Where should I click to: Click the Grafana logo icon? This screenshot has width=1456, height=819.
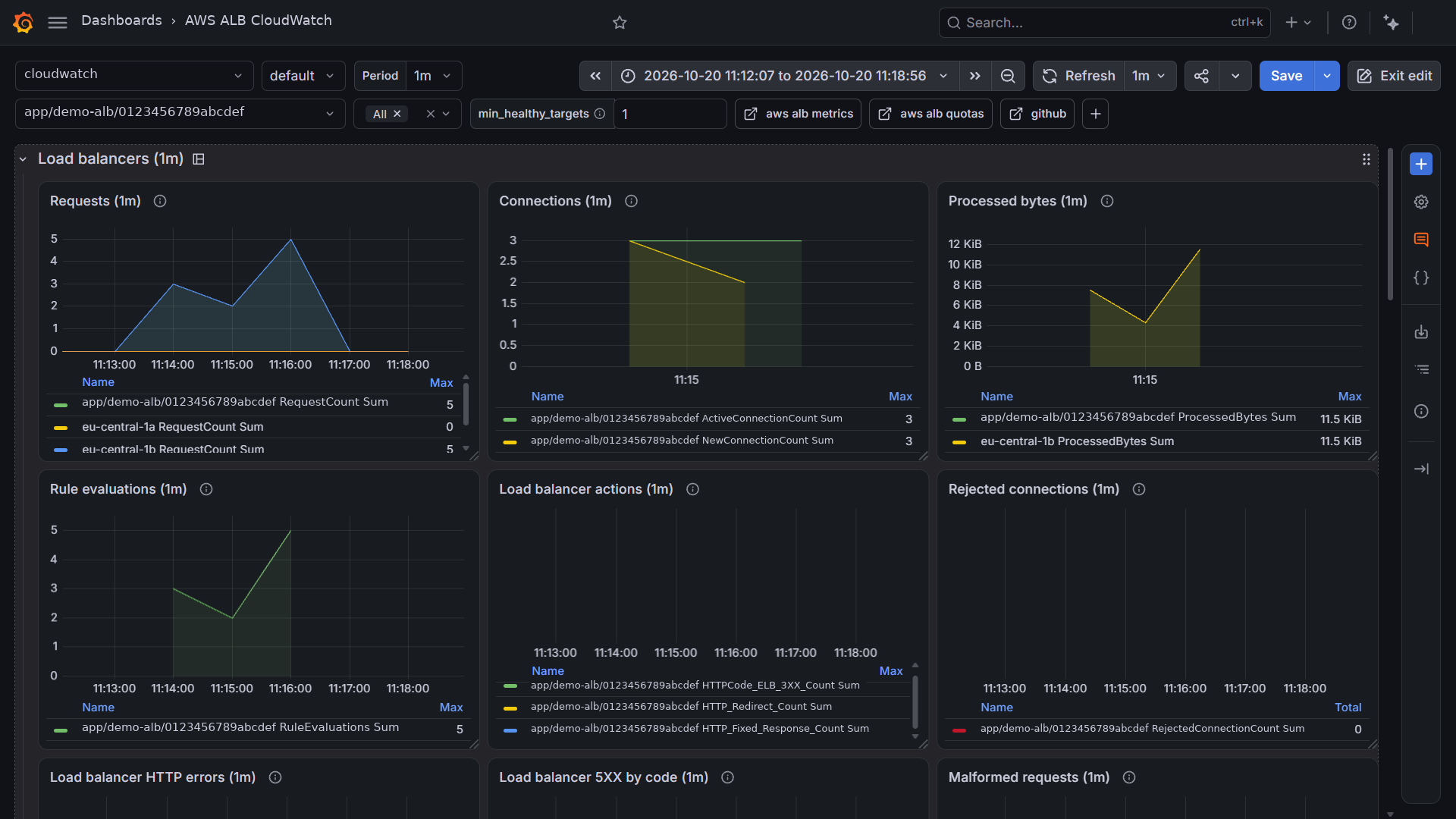pyautogui.click(x=24, y=22)
